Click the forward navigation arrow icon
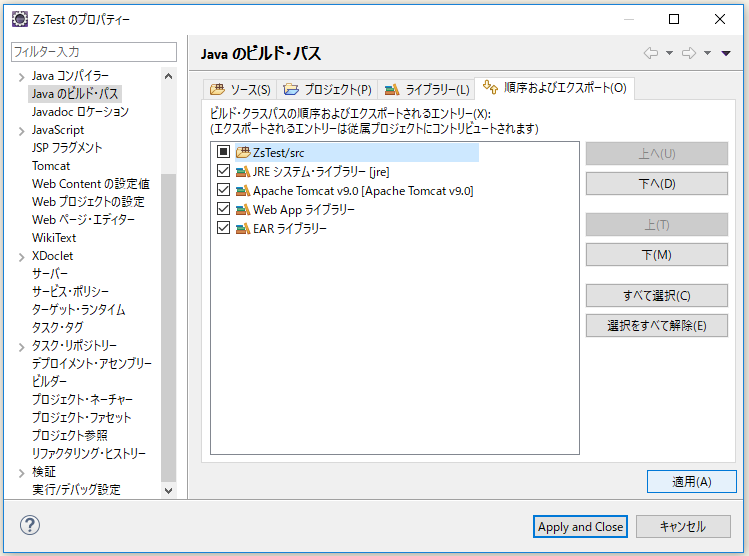749x556 pixels. 689,53
